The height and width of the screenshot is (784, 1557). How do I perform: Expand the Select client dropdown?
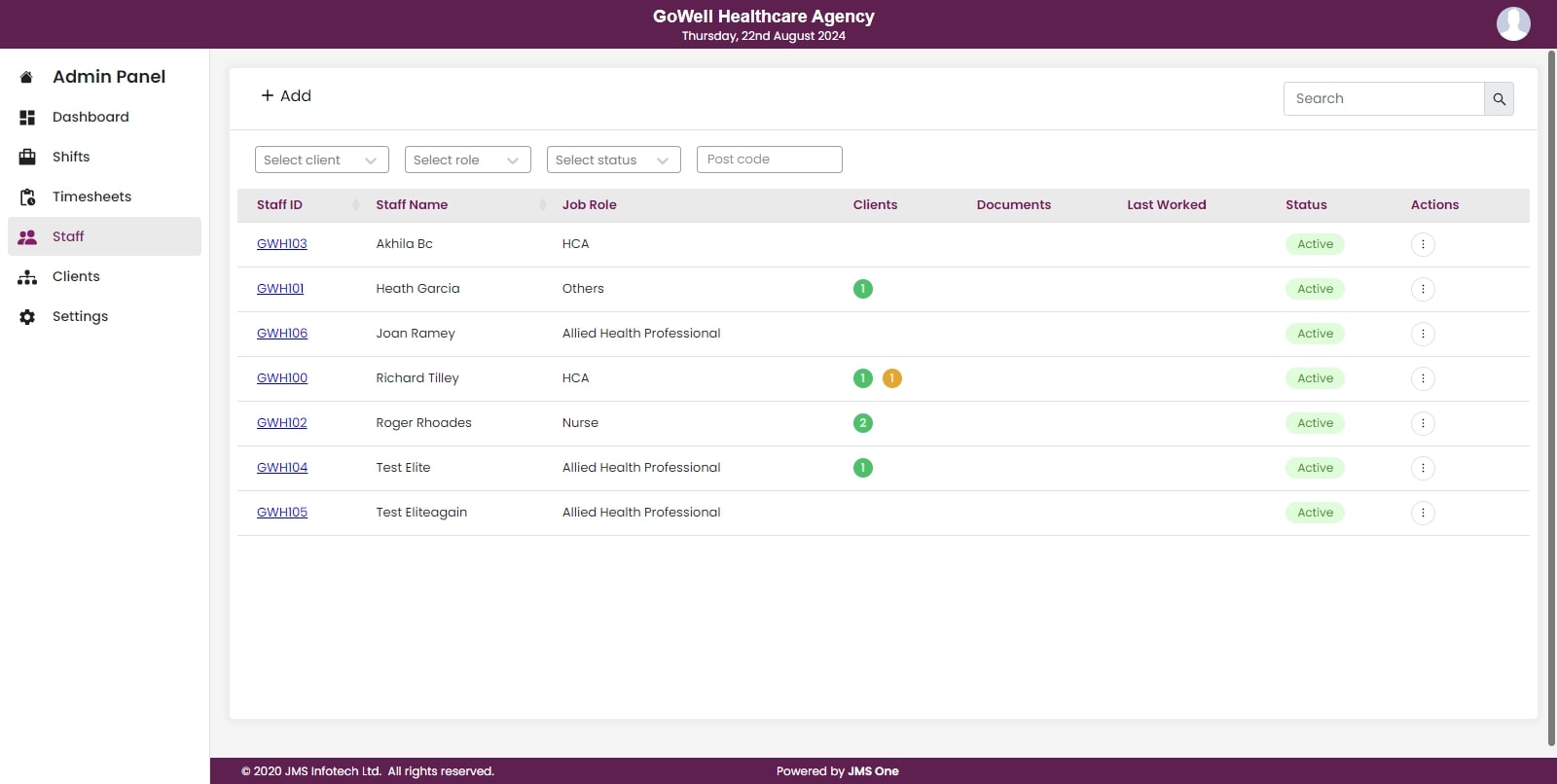point(321,160)
